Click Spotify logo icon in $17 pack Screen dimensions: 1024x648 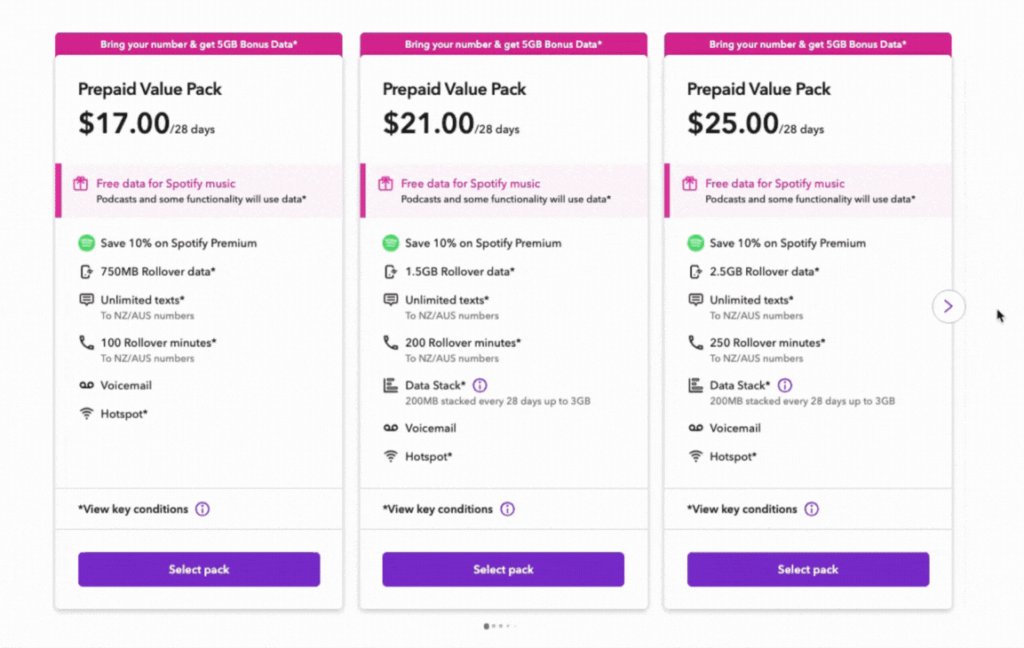click(87, 243)
